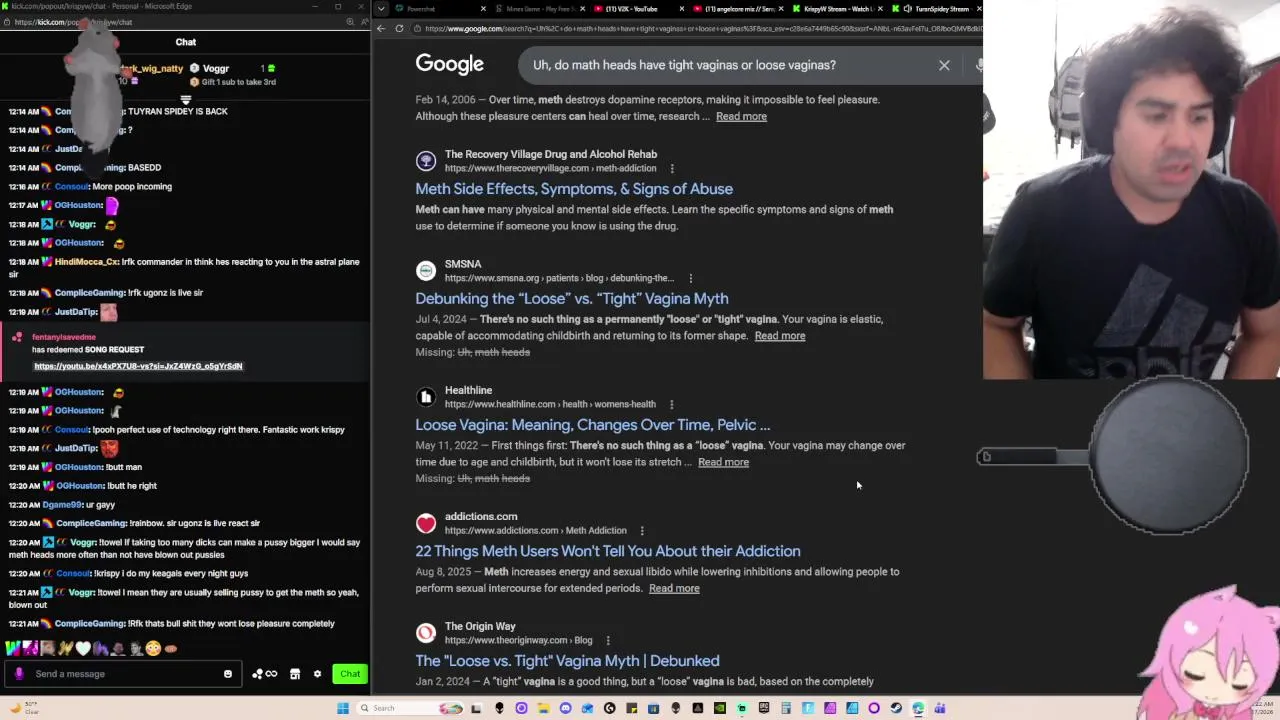Clear the Google search box with X

tap(944, 65)
